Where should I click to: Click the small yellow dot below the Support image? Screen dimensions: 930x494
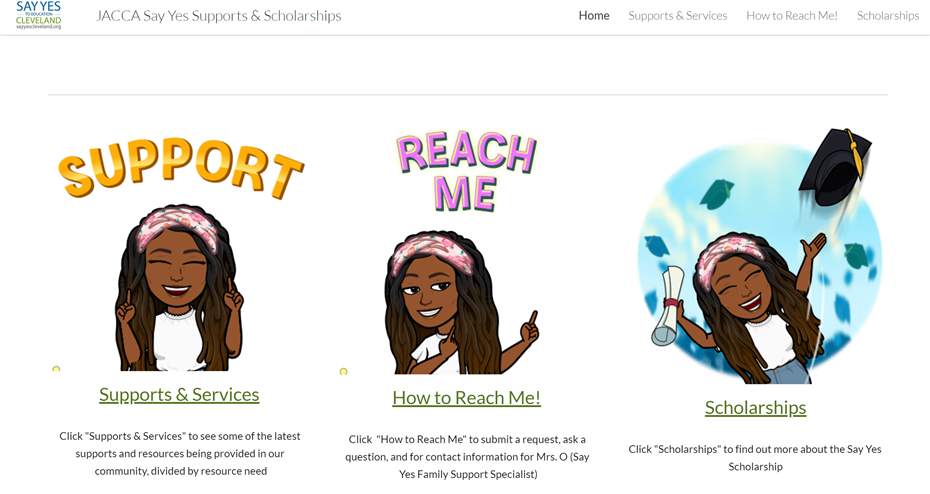56,369
